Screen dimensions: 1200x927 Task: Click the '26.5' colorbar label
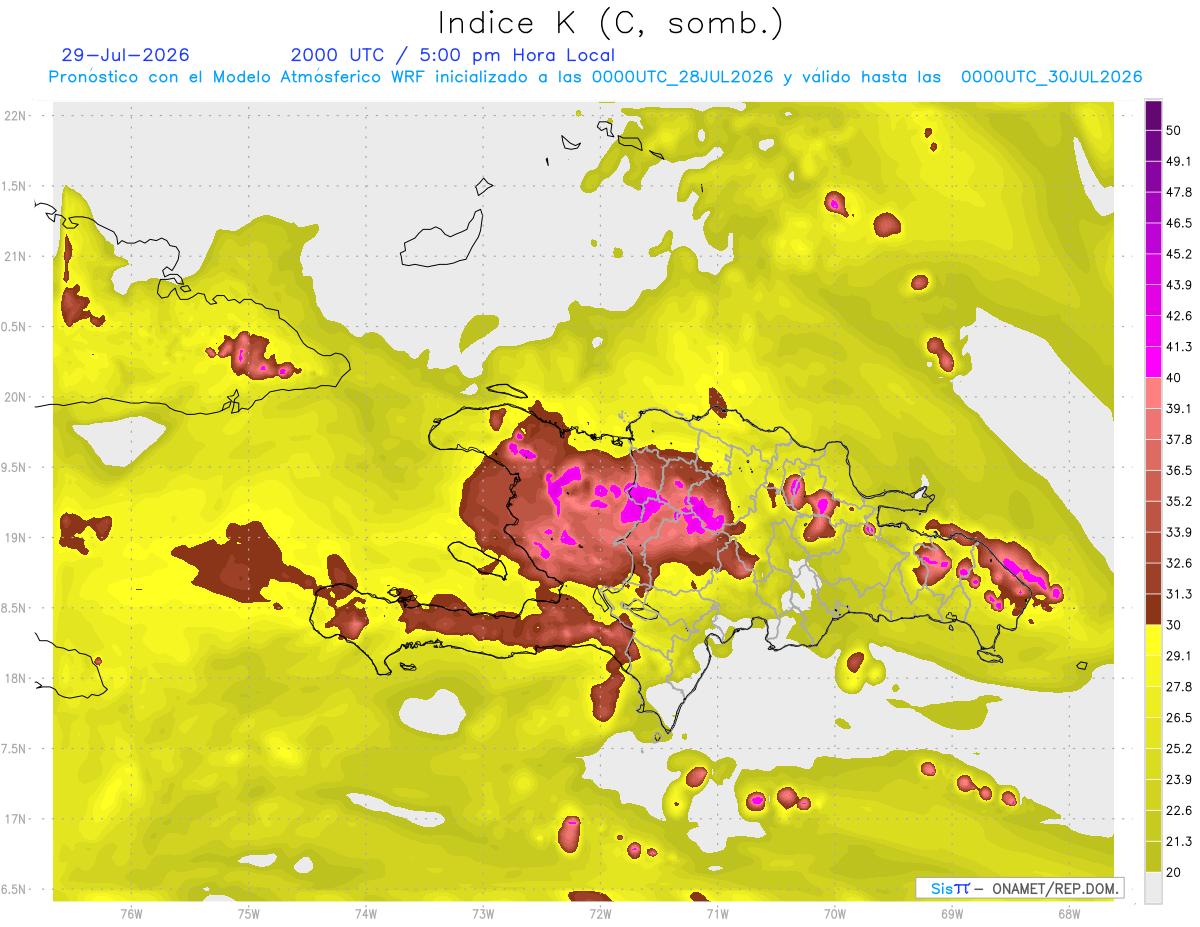pyautogui.click(x=1179, y=717)
